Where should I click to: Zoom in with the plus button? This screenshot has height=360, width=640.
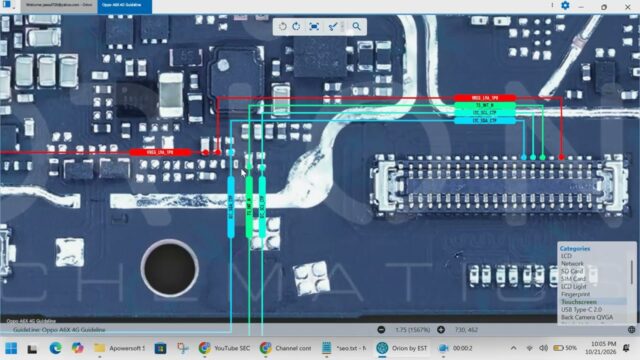(441, 329)
